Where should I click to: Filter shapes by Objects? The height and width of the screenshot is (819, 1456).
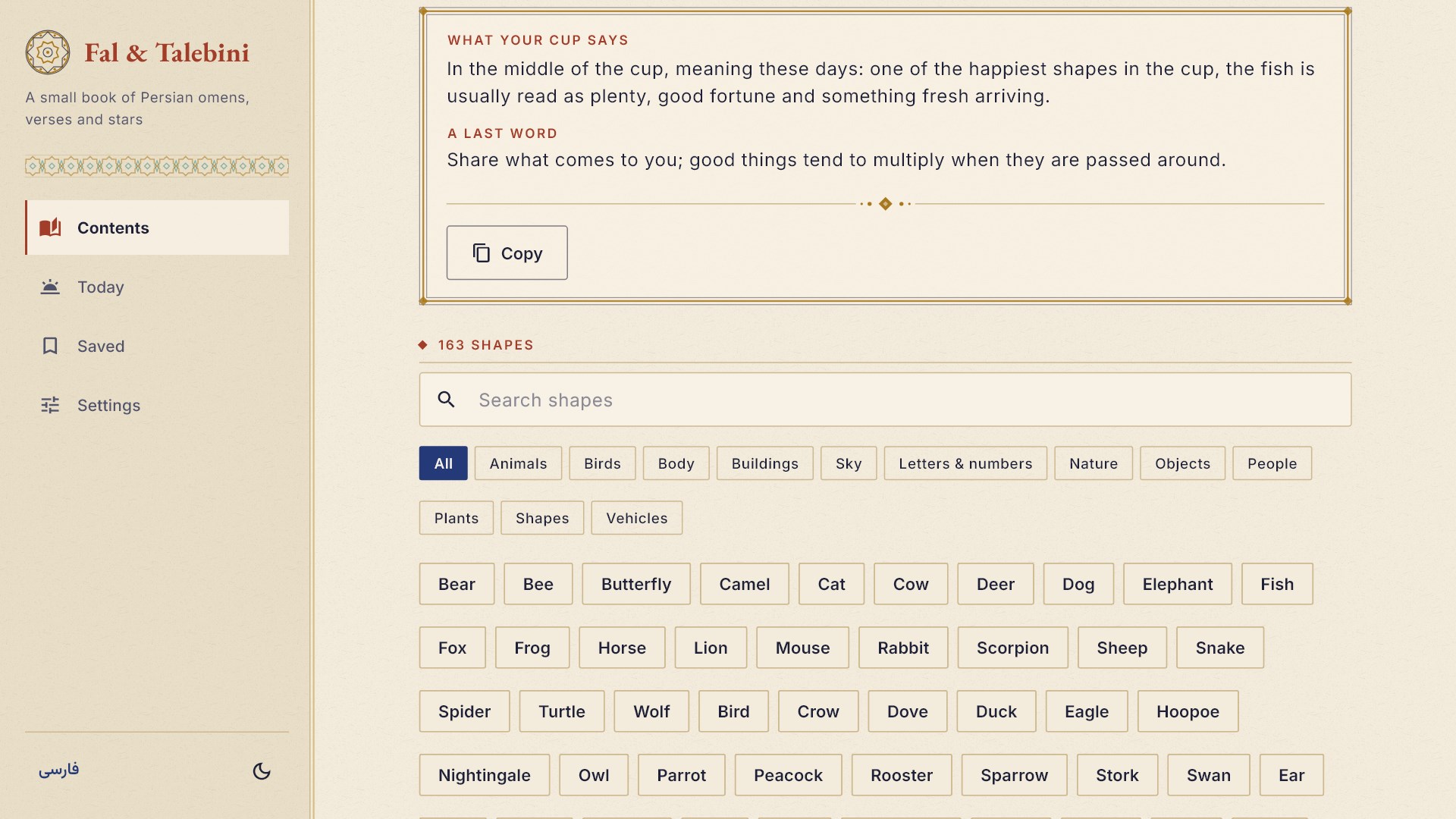(x=1182, y=463)
